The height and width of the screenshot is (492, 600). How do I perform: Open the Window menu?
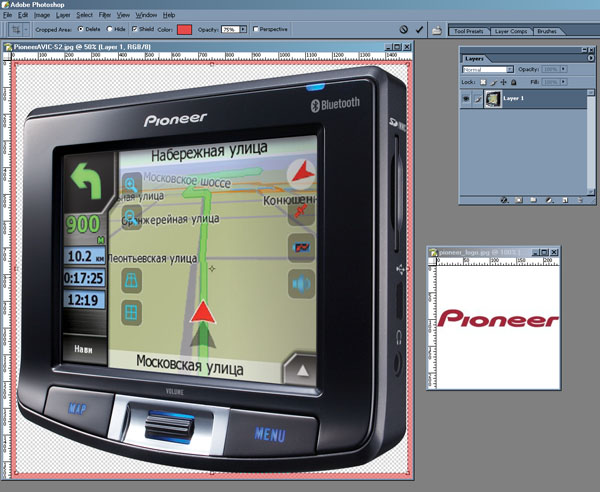coord(146,15)
